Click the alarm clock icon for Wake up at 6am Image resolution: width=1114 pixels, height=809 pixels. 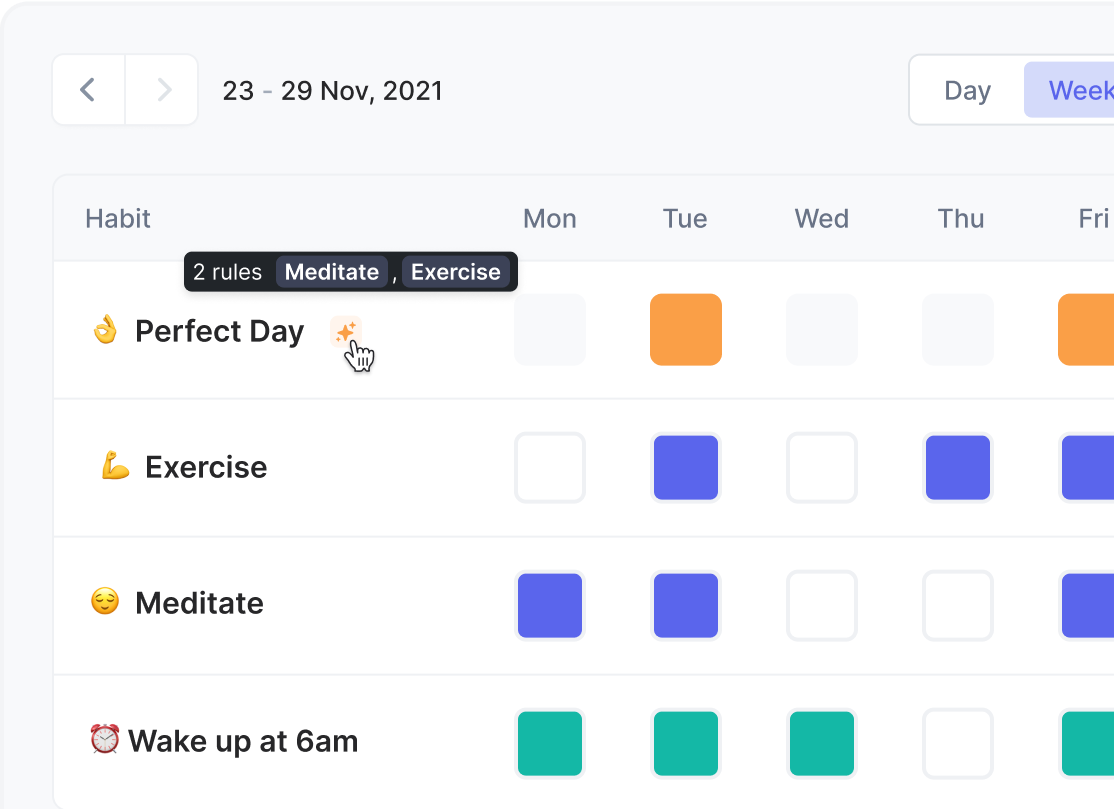click(103, 740)
